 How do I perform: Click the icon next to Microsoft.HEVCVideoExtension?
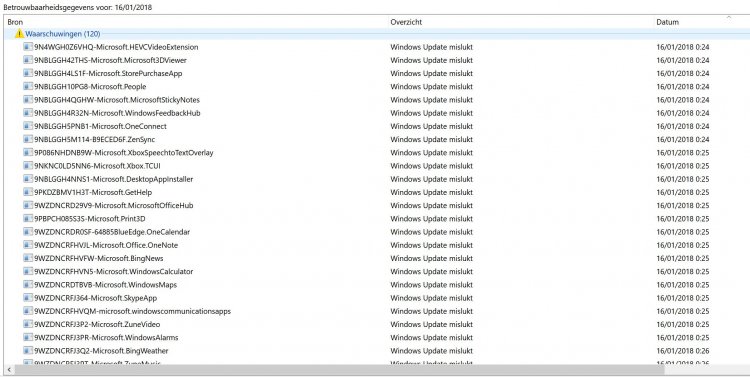click(28, 47)
